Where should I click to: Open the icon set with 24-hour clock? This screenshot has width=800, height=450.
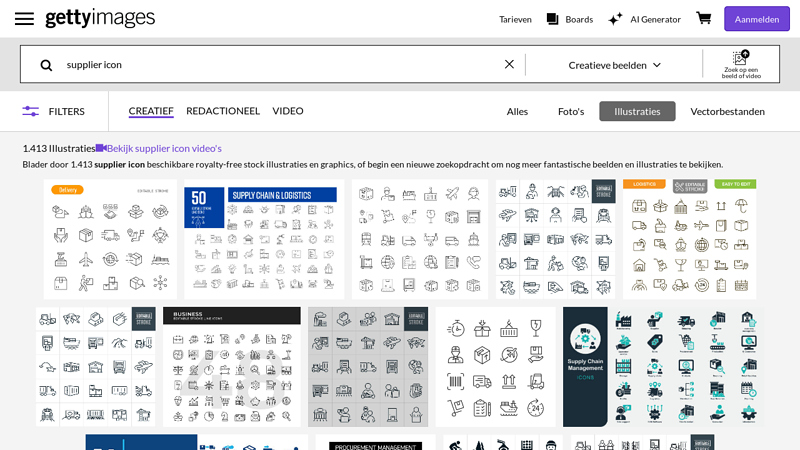(495, 367)
